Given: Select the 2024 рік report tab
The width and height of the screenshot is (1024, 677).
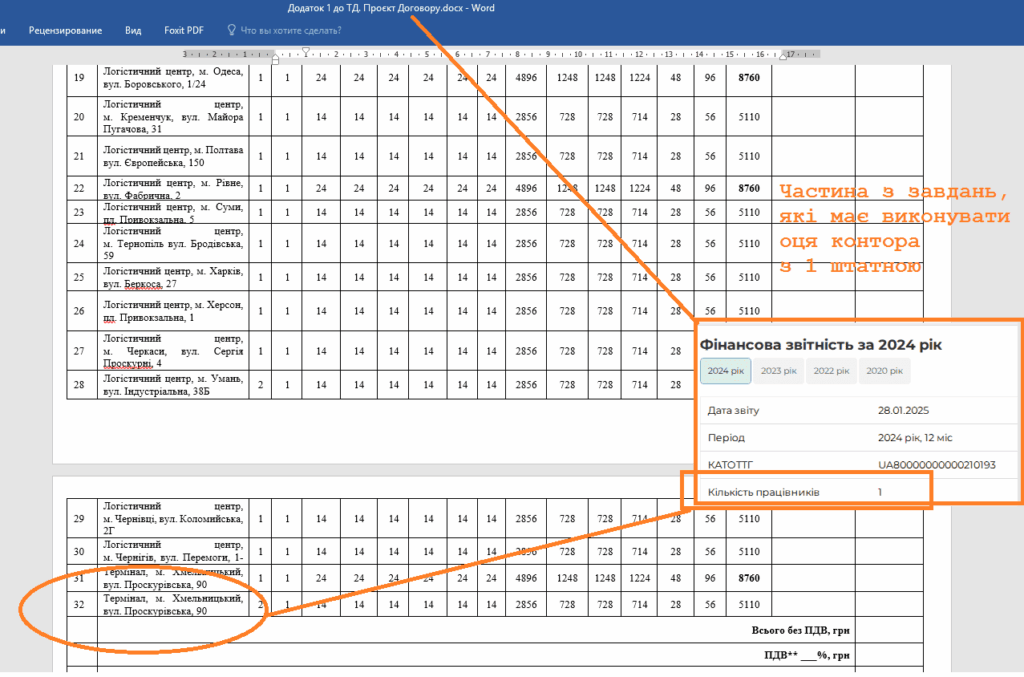Looking at the screenshot, I should (x=725, y=371).
